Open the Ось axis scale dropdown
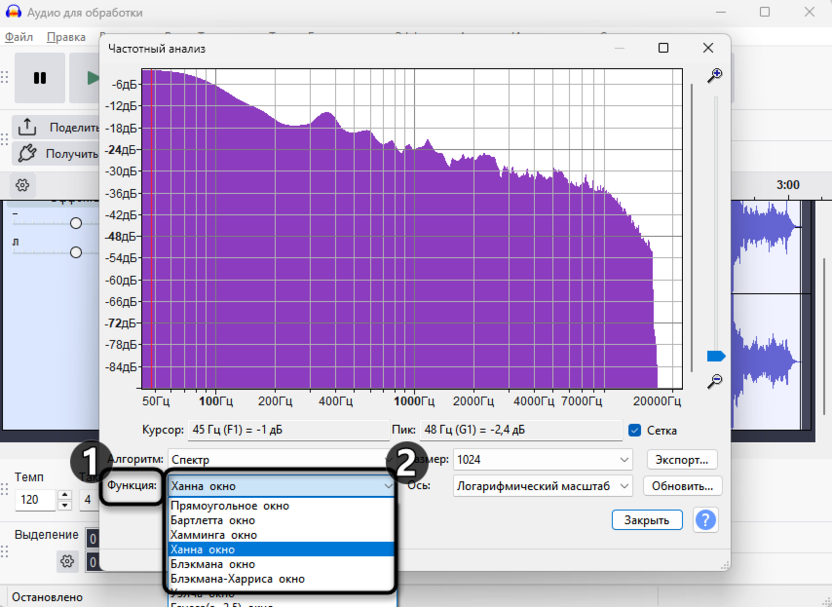 point(541,486)
